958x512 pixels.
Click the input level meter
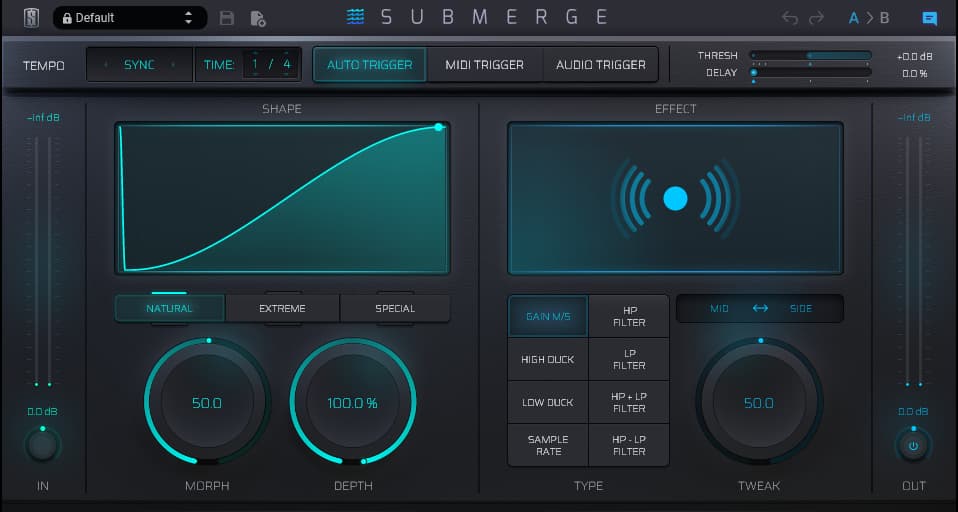point(43,261)
